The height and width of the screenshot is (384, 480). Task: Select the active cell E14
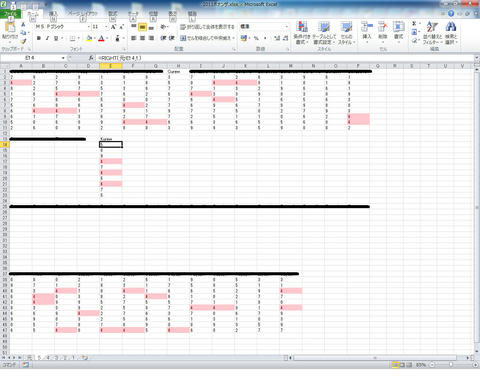(x=111, y=145)
